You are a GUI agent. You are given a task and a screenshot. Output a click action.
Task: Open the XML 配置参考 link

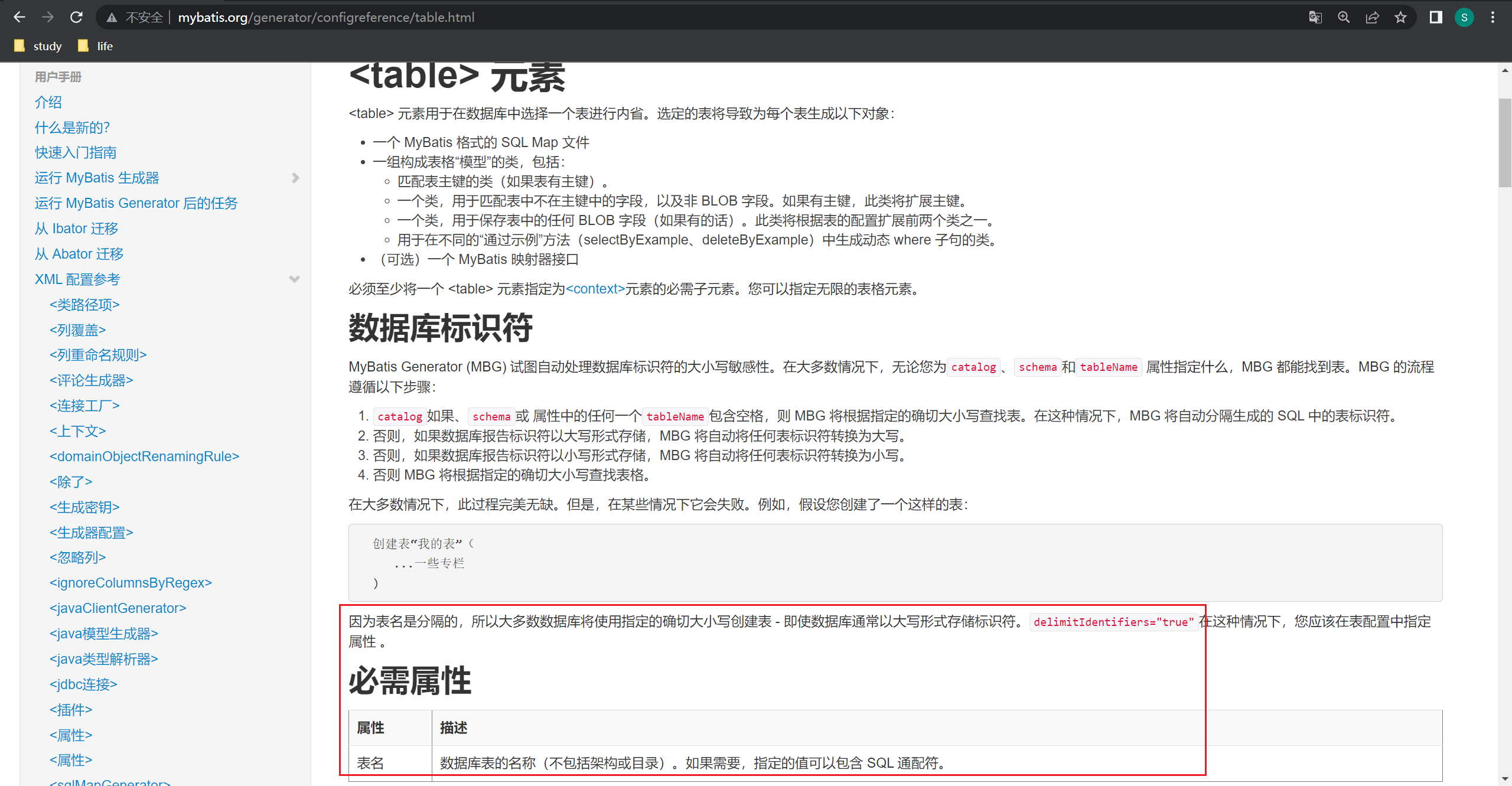(77, 279)
